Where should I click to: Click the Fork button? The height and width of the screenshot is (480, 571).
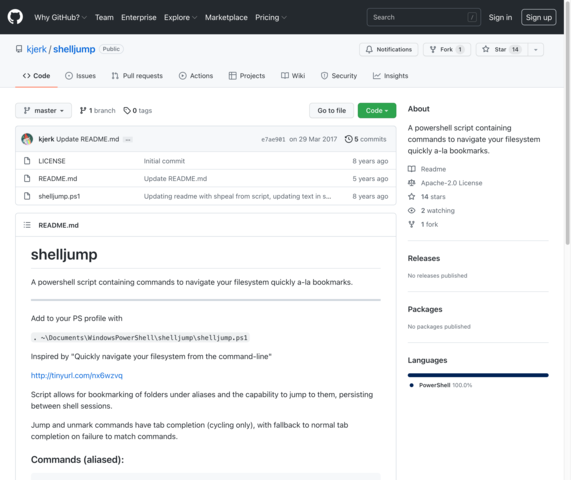tap(447, 49)
